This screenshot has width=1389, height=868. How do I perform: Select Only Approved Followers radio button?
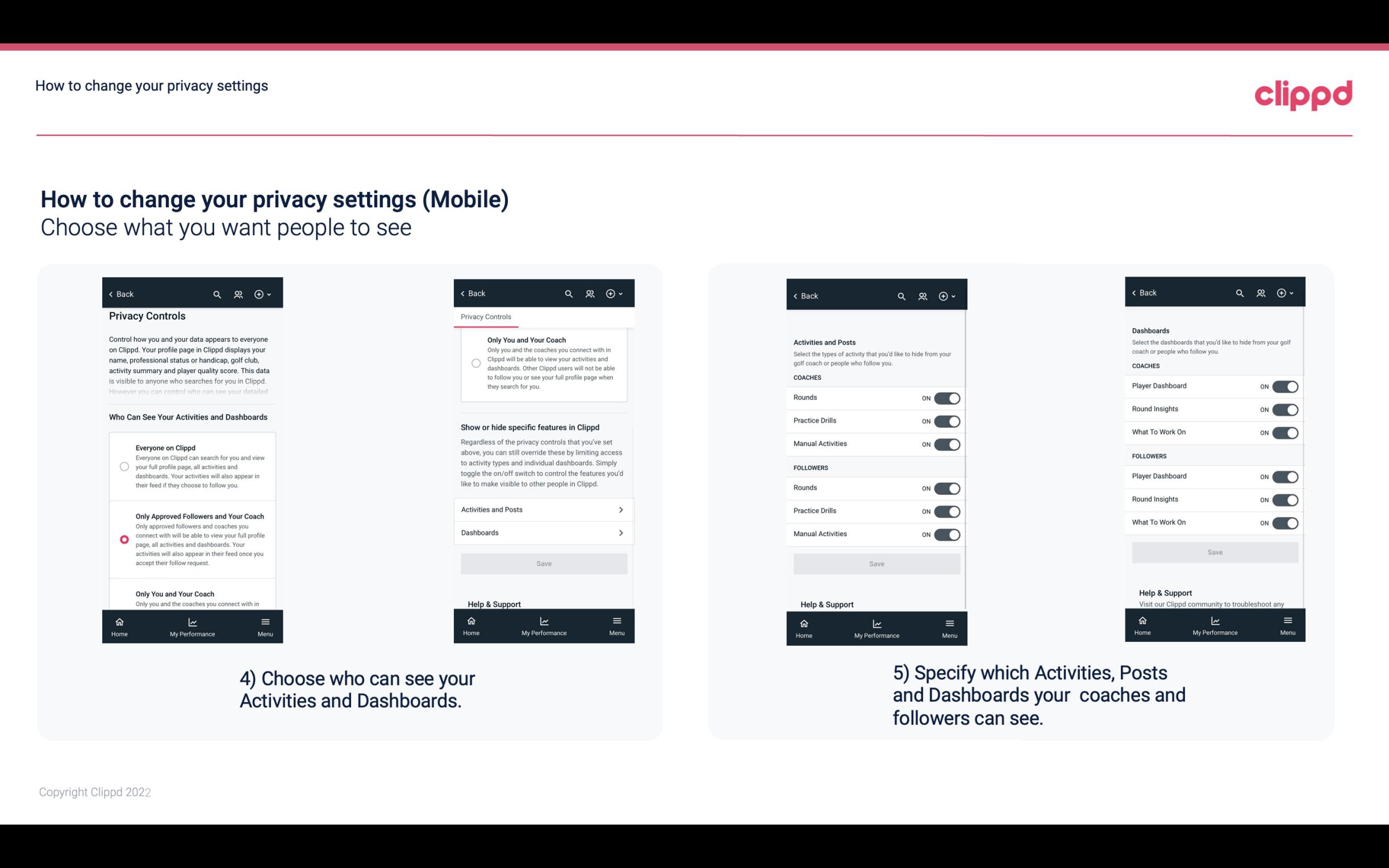click(x=122, y=538)
